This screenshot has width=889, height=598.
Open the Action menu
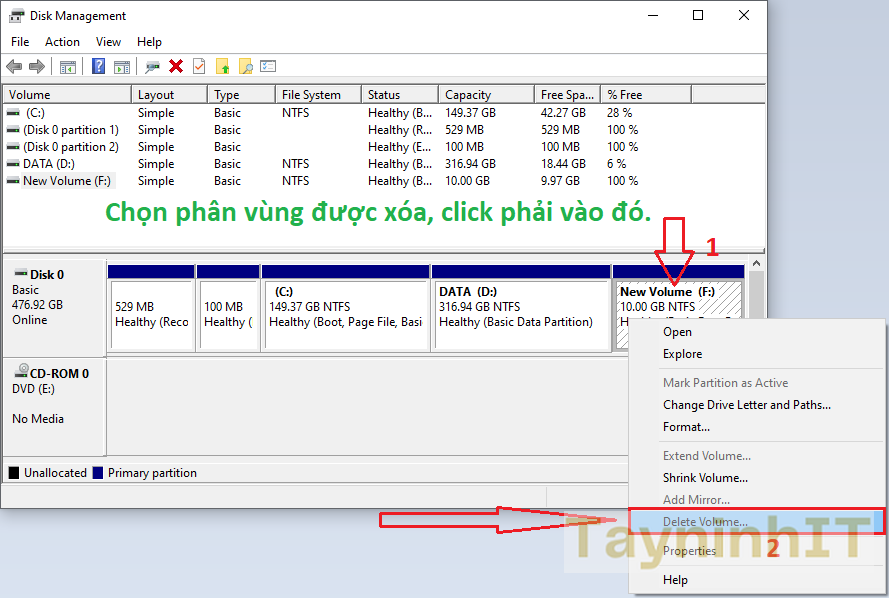point(62,42)
